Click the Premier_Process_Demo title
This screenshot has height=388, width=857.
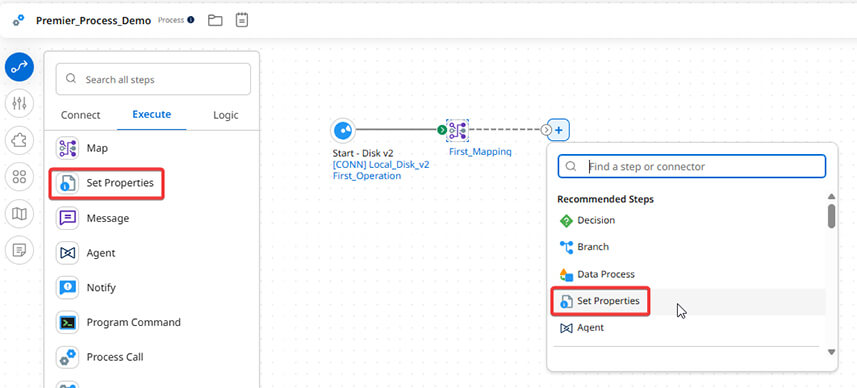pyautogui.click(x=93, y=21)
